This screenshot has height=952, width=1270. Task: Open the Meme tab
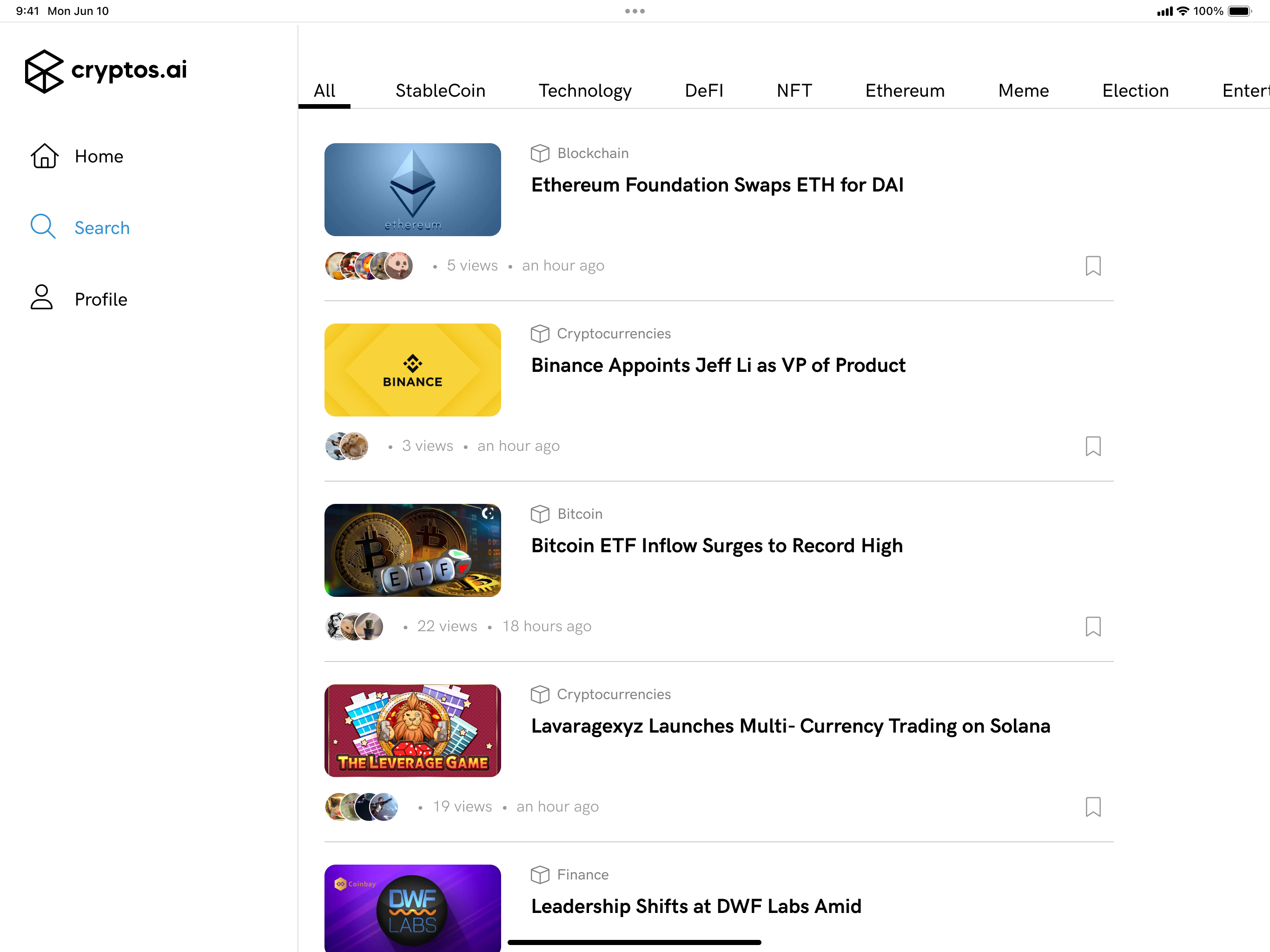[x=1023, y=91]
